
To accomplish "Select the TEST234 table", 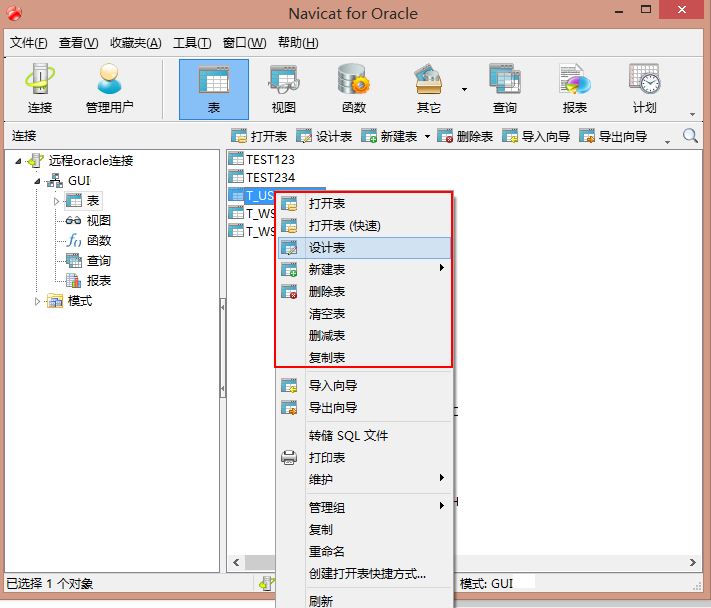I will pos(261,177).
